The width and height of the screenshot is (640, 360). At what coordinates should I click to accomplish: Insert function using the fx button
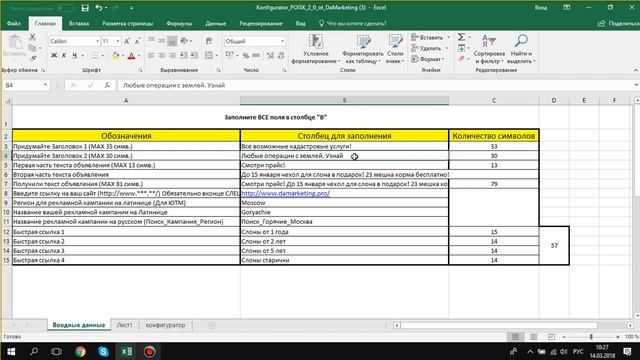coord(107,85)
